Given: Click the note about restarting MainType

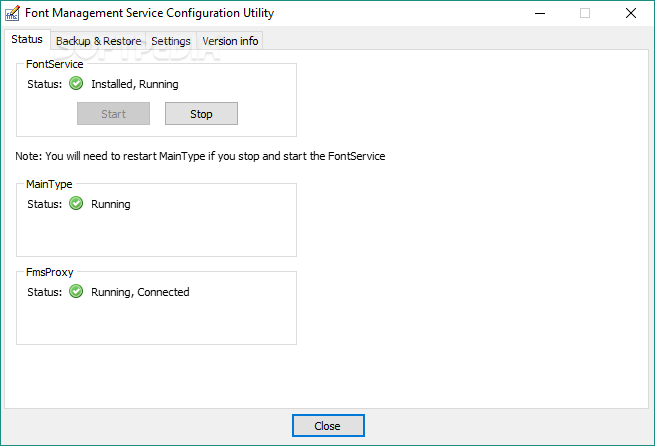Looking at the screenshot, I should (201, 156).
